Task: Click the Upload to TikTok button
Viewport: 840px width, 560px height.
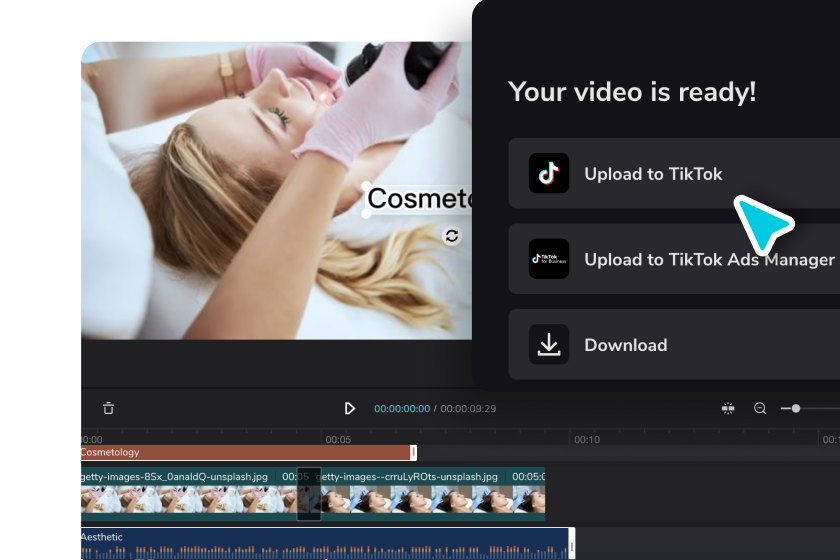Action: coord(674,173)
